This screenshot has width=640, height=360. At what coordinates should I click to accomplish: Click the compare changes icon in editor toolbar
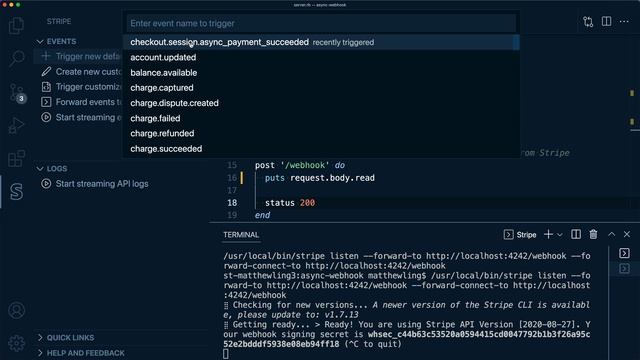[x=588, y=22]
